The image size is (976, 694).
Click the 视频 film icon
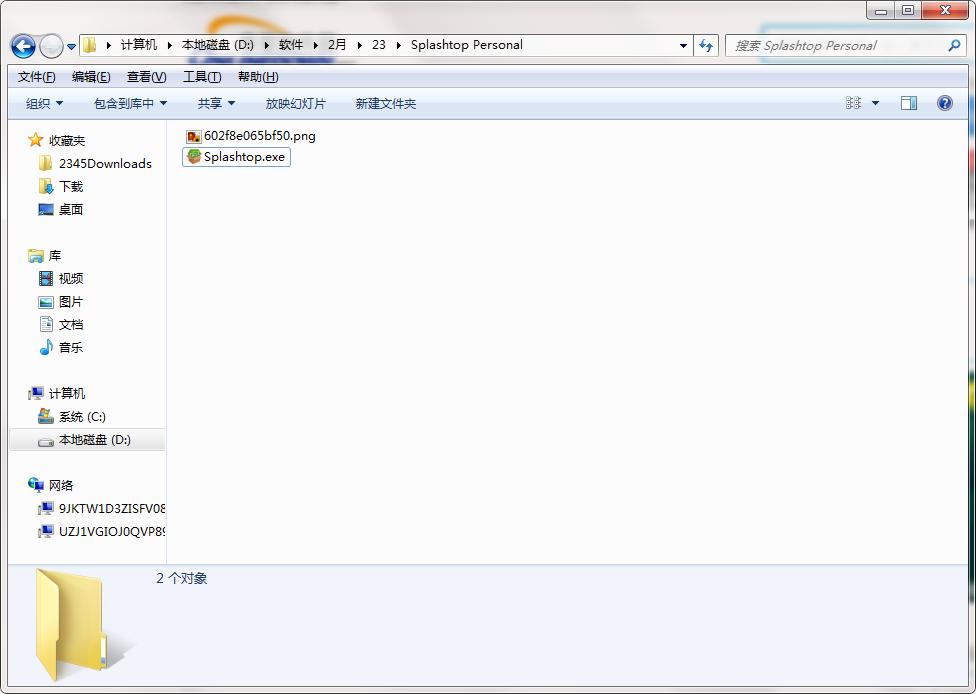tap(46, 278)
